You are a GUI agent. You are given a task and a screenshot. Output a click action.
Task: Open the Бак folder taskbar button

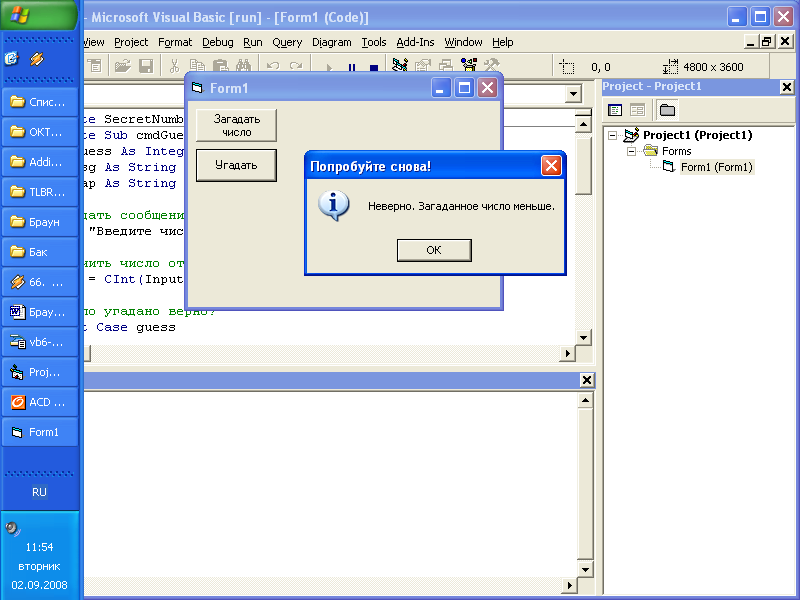click(x=40, y=252)
